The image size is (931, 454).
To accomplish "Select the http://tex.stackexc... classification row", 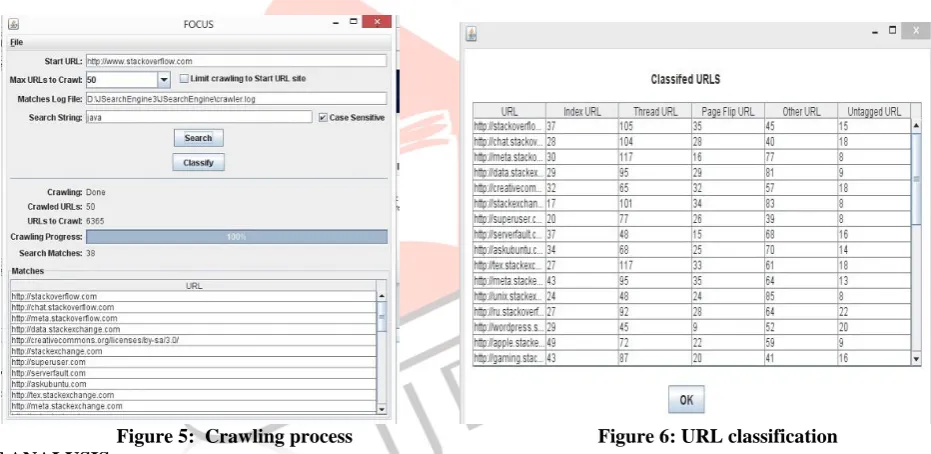I will pyautogui.click(x=692, y=265).
